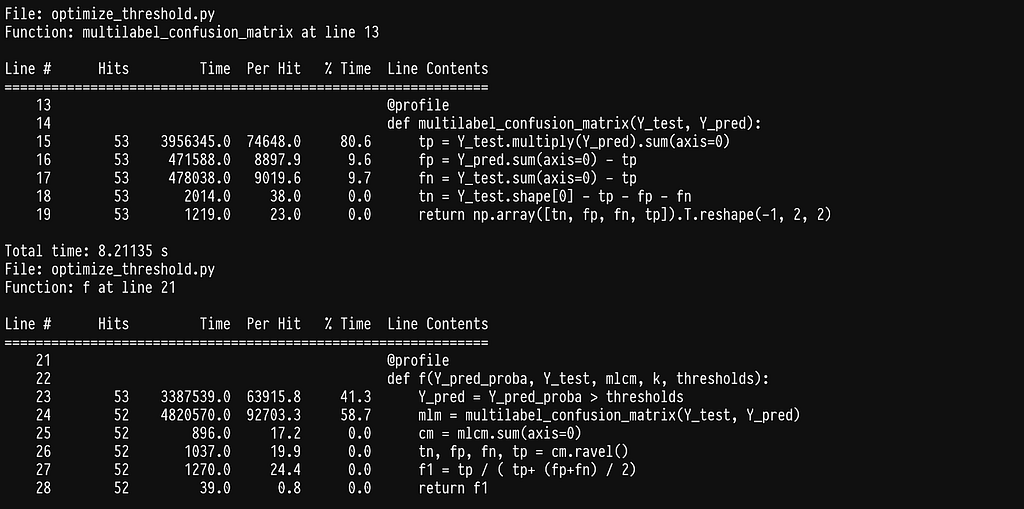Click 'Function: multilabel_confusion_matrix at line 13' header
Viewport: 1024px width, 509px height.
click(192, 32)
